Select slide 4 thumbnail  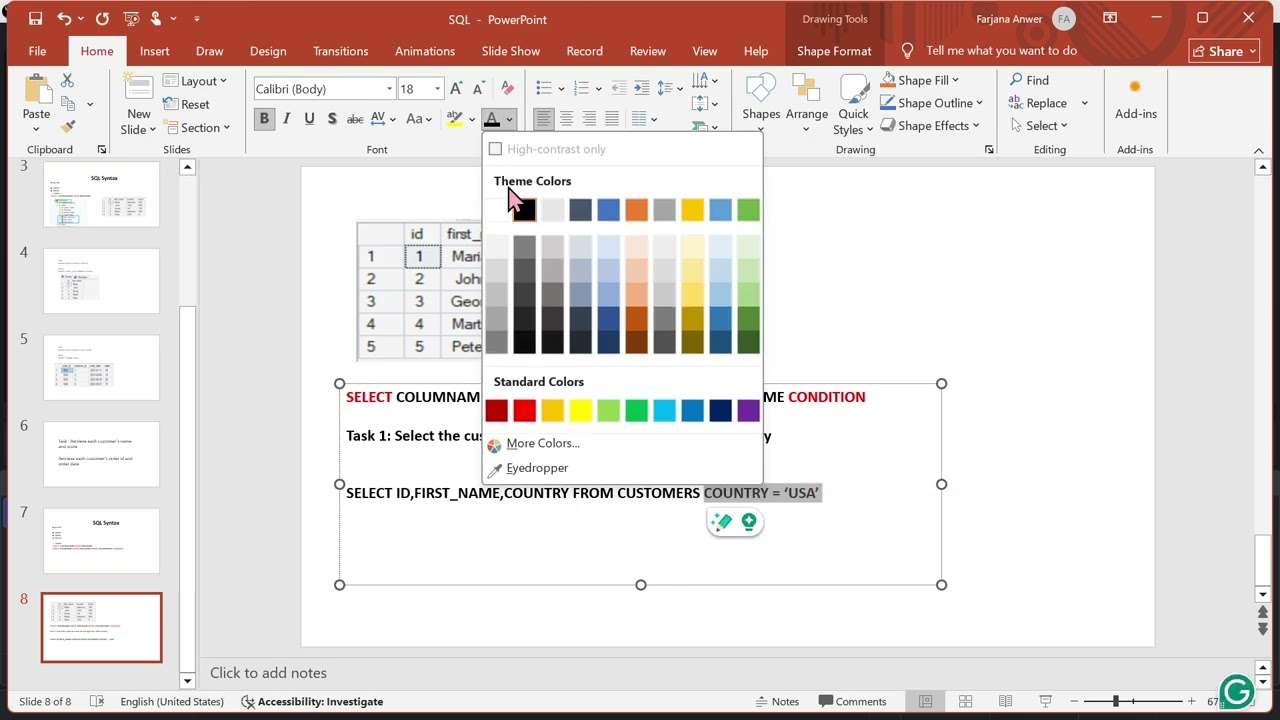pos(101,281)
